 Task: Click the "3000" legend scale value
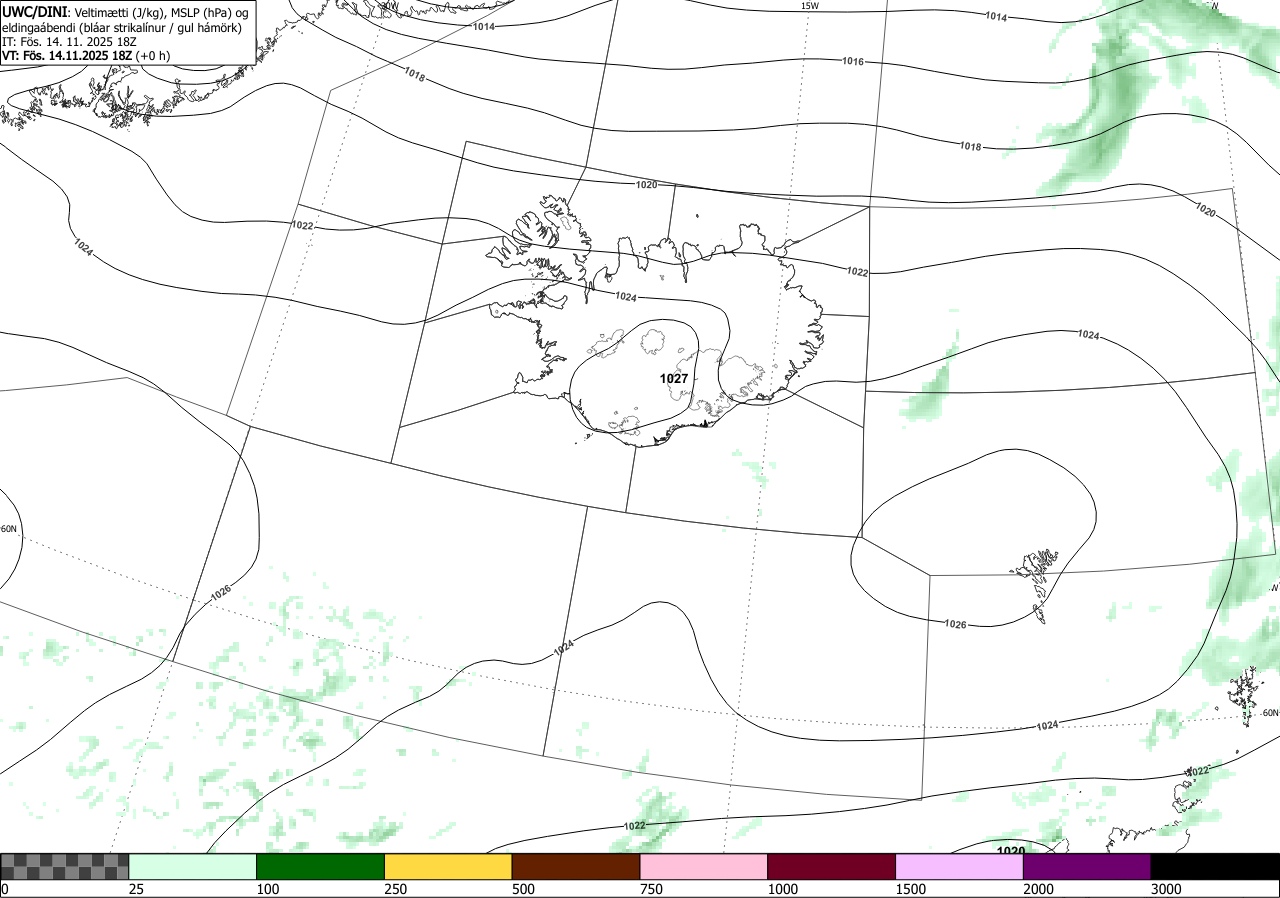coord(1167,889)
